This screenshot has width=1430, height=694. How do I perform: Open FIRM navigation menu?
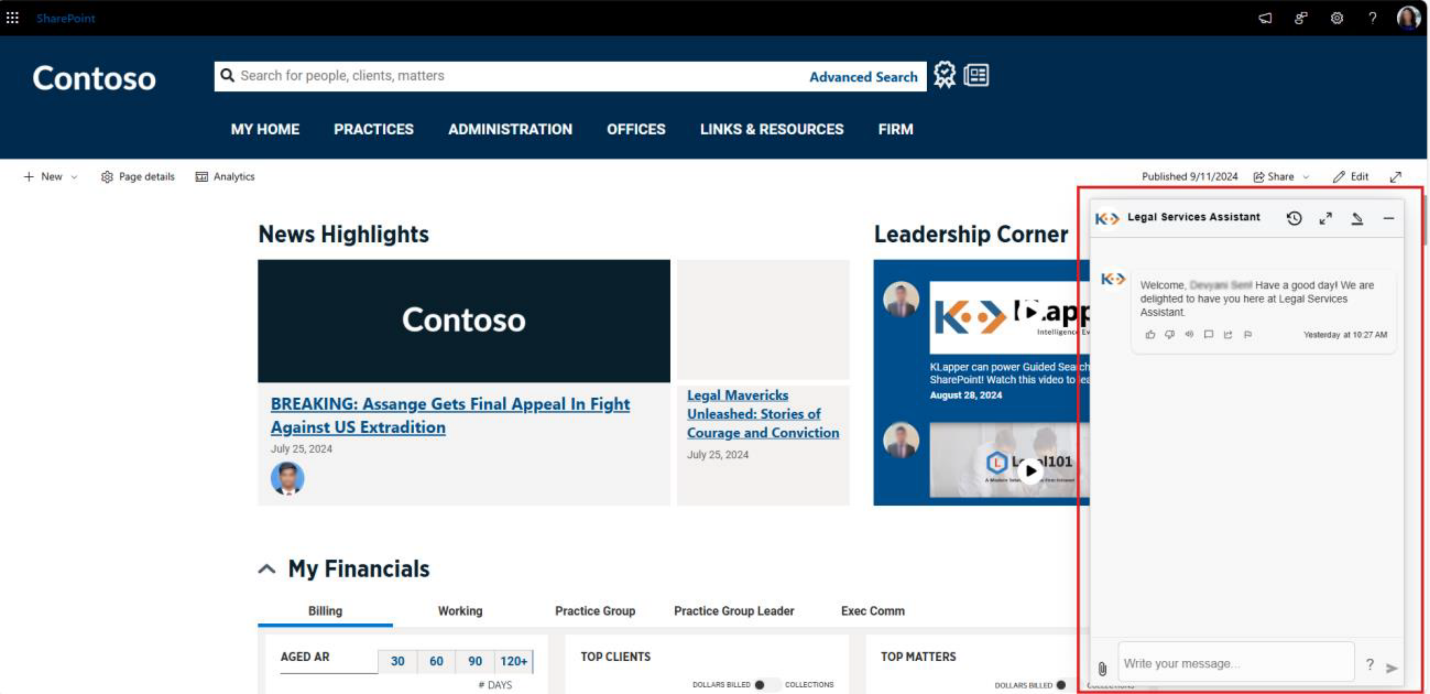click(x=896, y=129)
